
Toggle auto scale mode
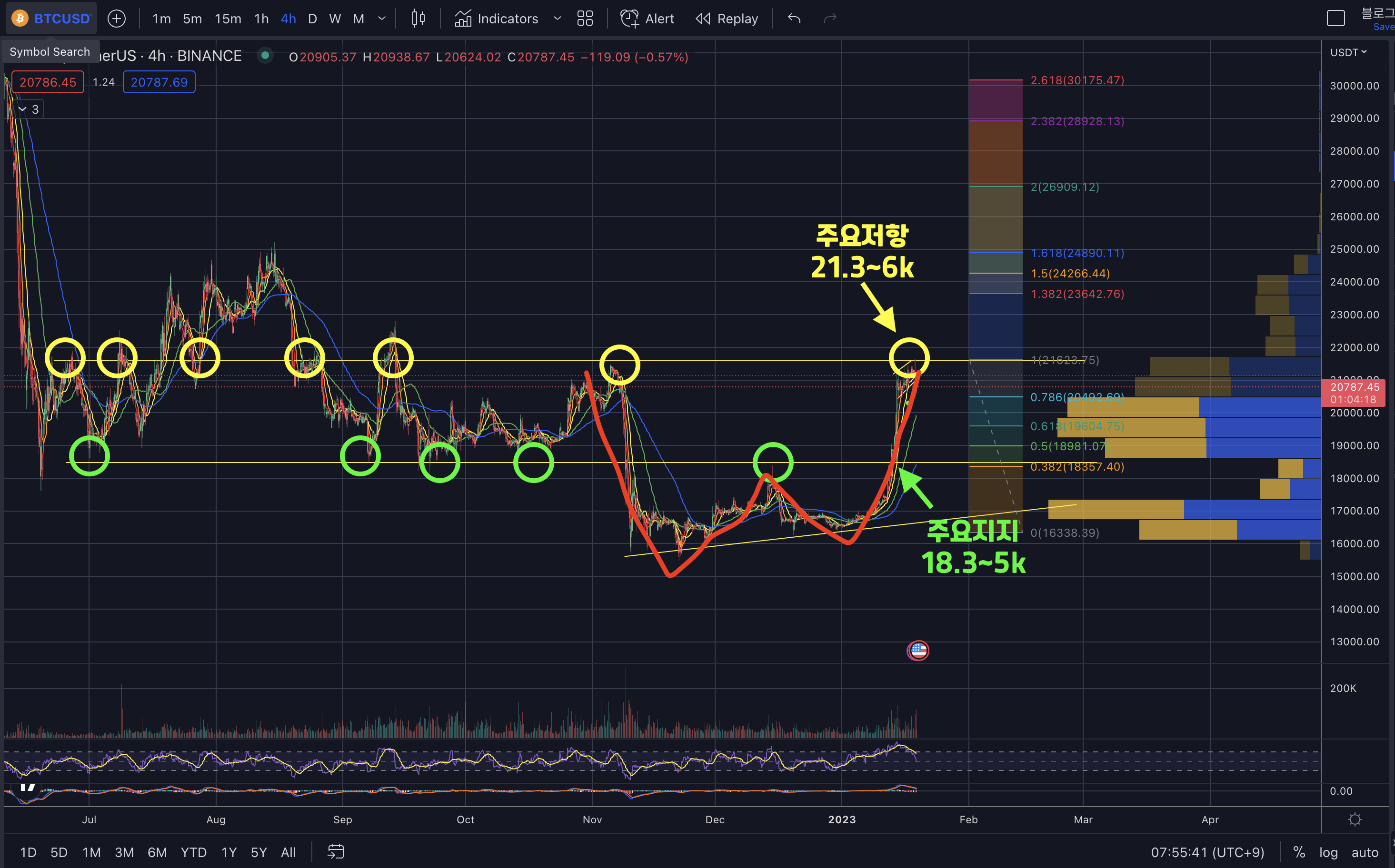1365,852
